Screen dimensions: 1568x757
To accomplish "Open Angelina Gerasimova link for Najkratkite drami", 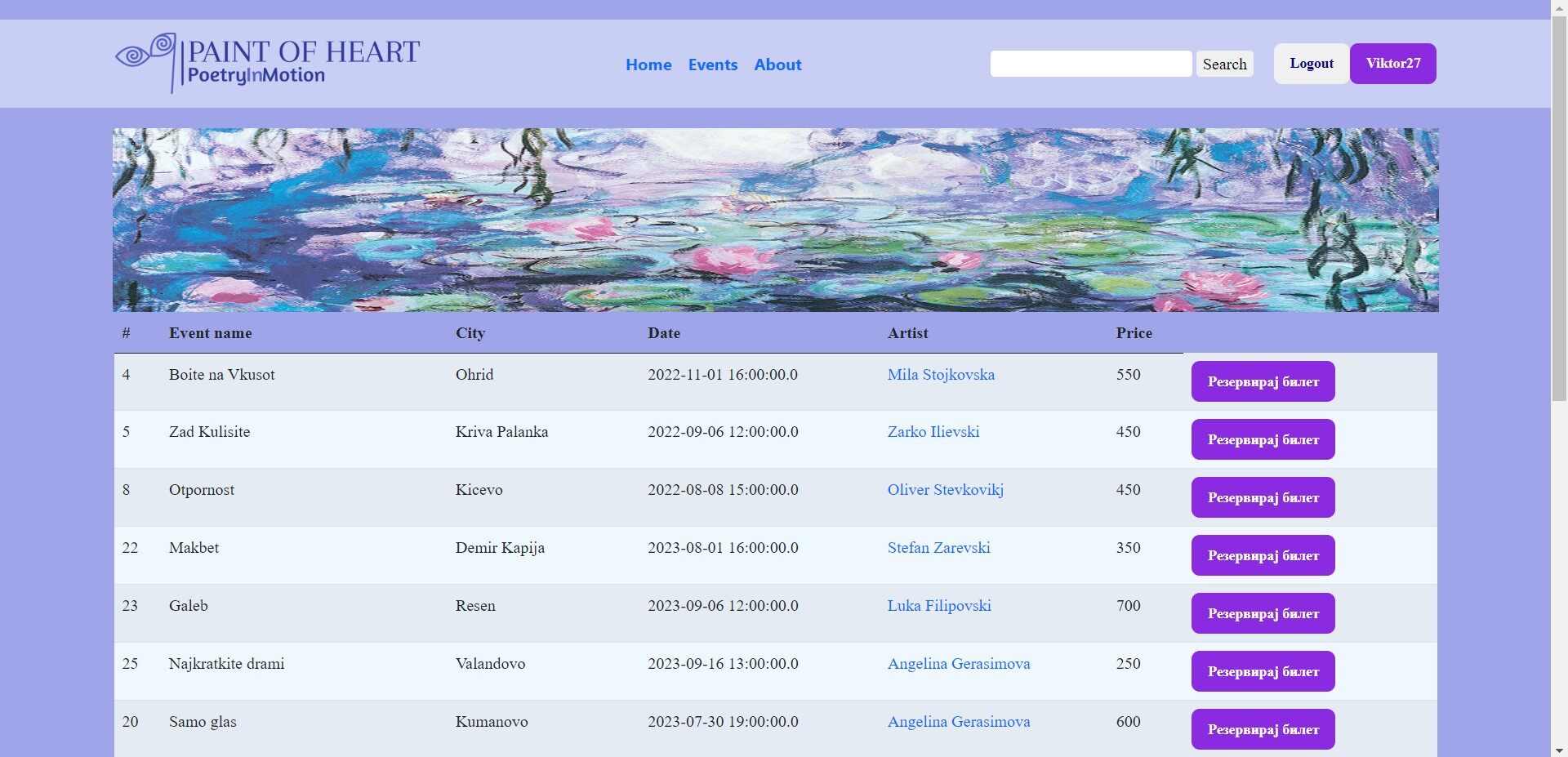I will tap(958, 664).
